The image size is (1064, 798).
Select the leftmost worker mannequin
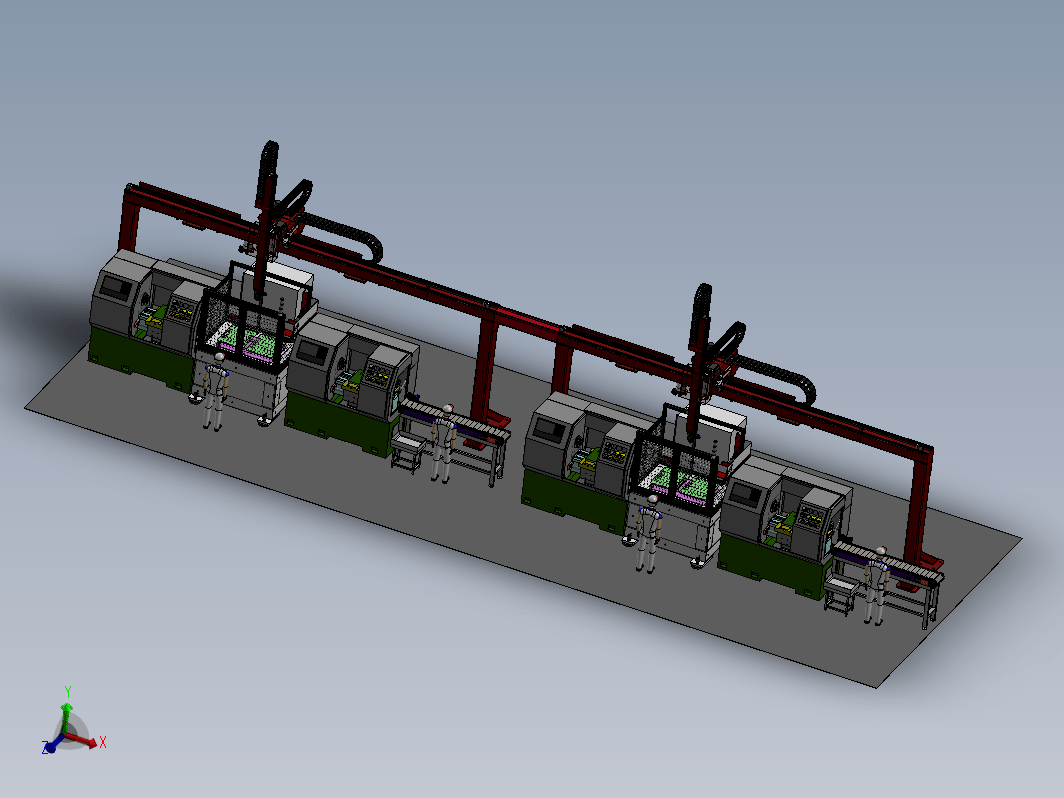(x=215, y=392)
